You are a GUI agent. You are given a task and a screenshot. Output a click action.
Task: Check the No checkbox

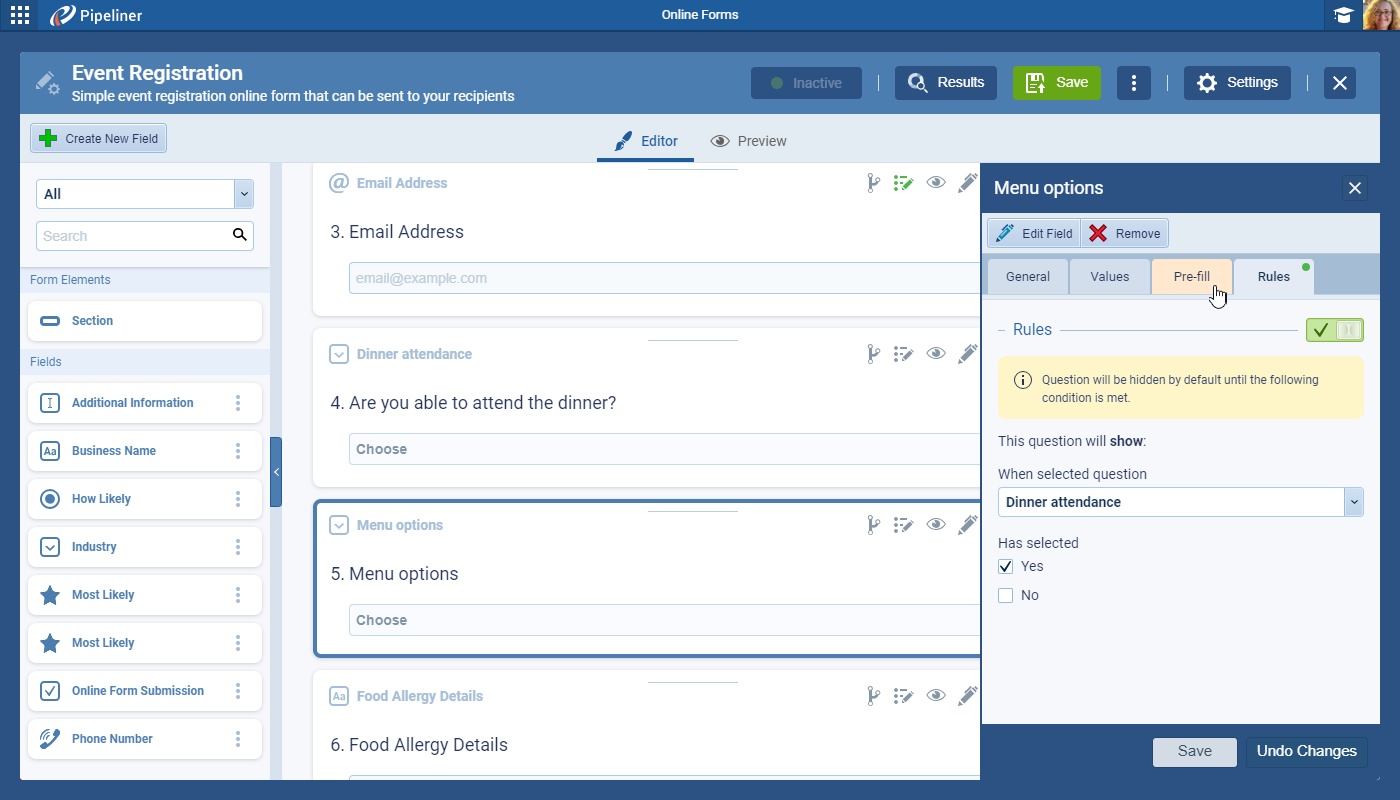point(1006,595)
